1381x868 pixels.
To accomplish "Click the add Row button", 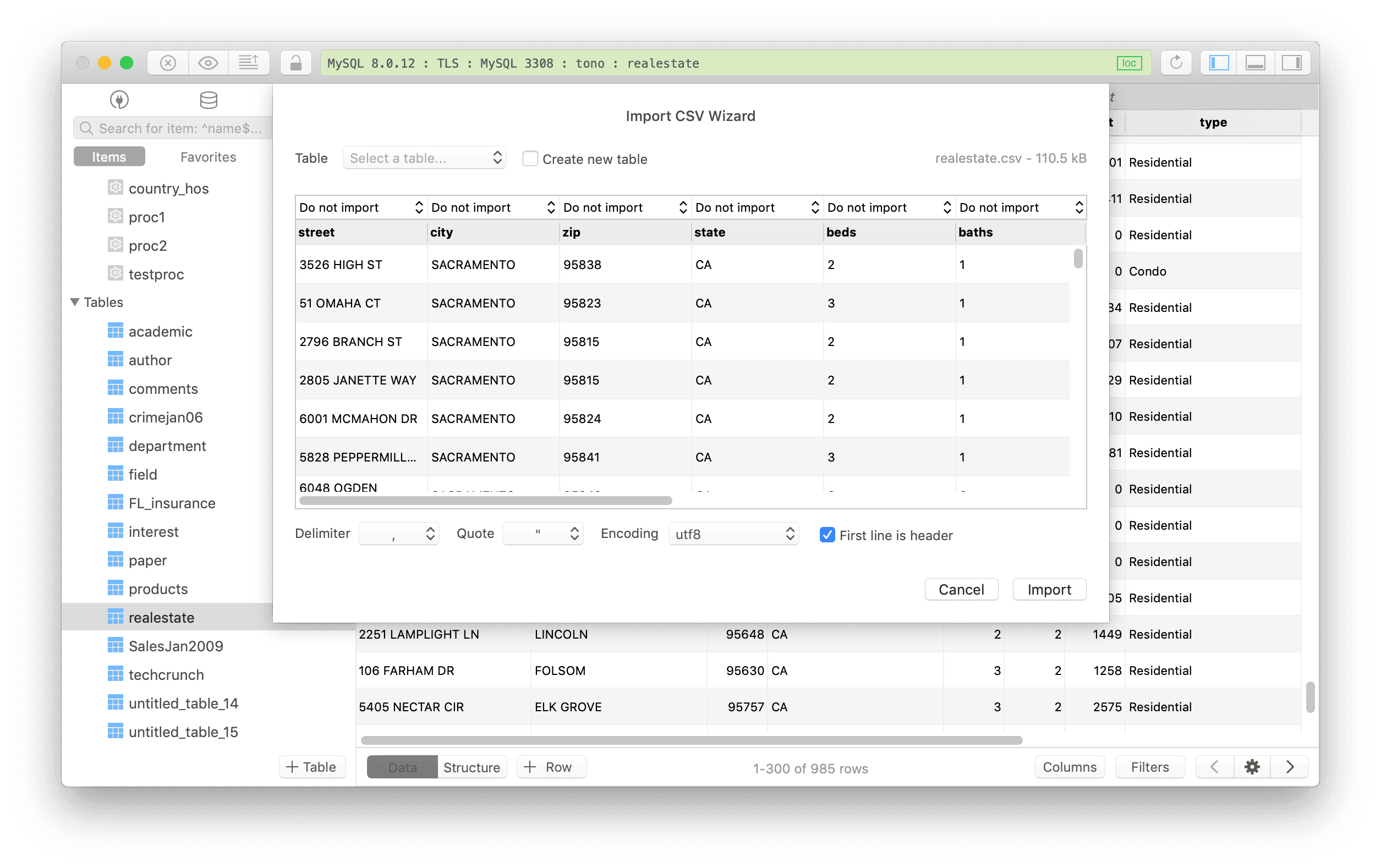I will pos(551,767).
